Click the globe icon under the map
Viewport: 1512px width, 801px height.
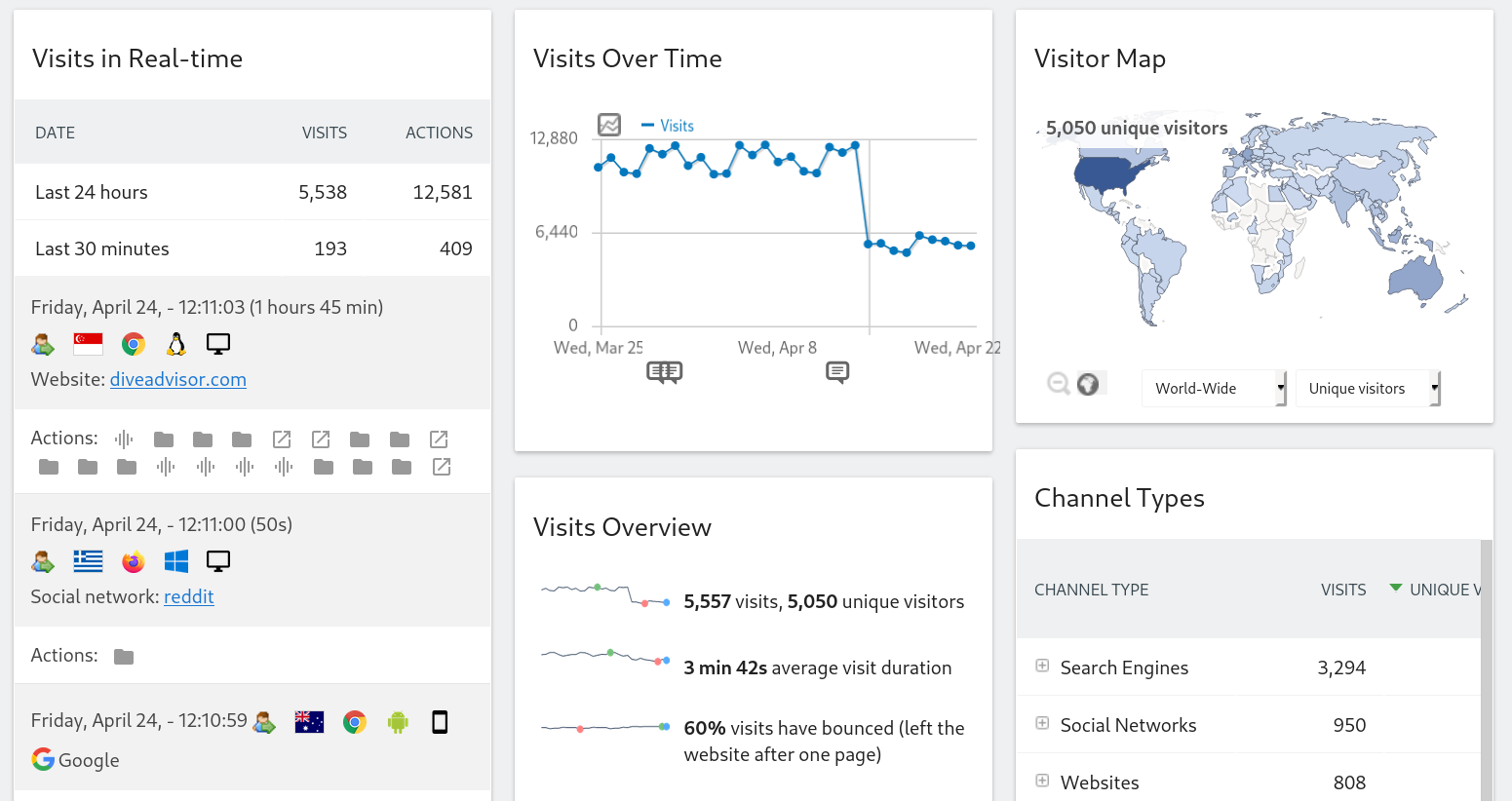1088,384
